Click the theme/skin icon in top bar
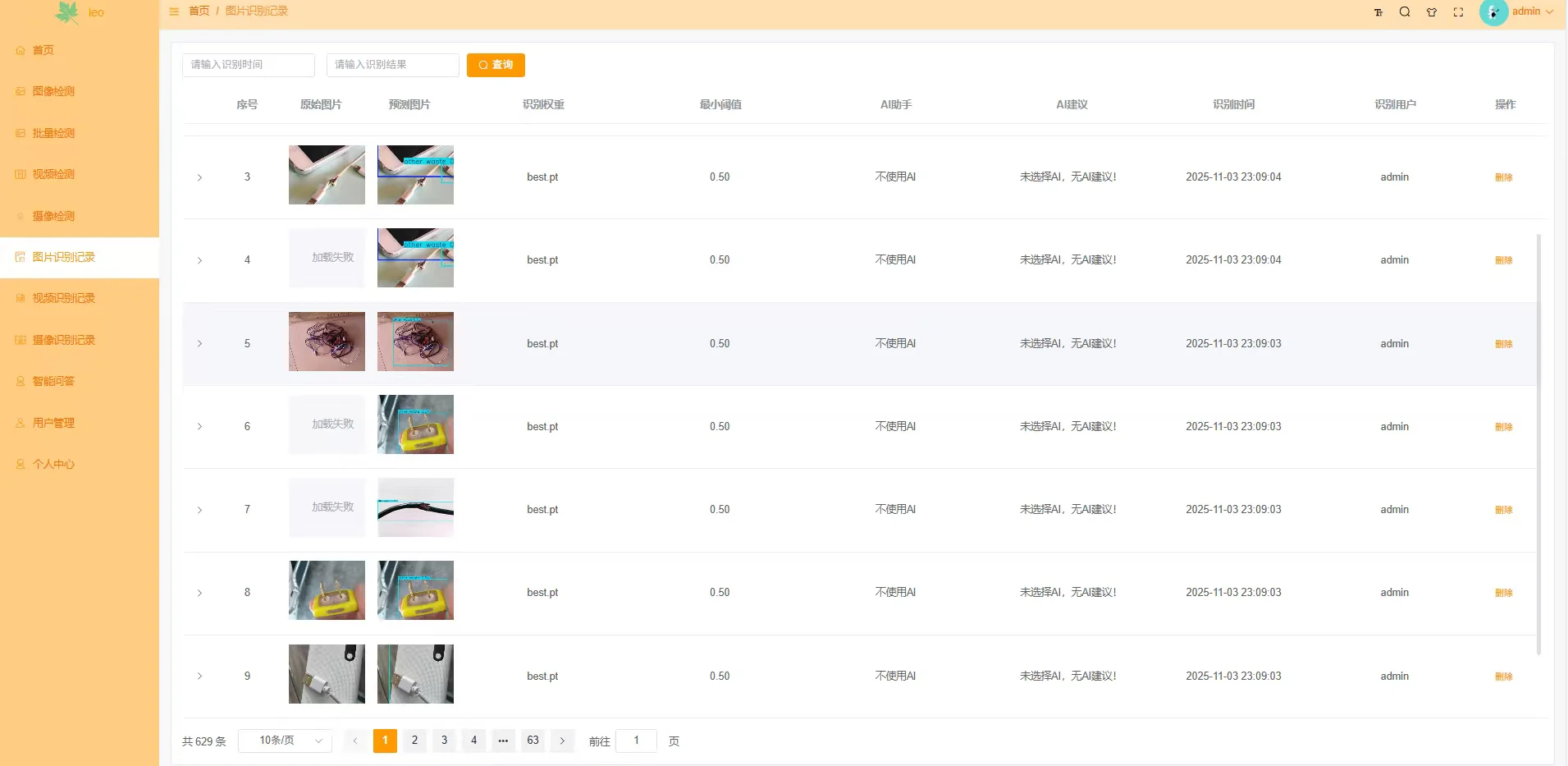Screen dimensions: 1568x766 [1432, 11]
